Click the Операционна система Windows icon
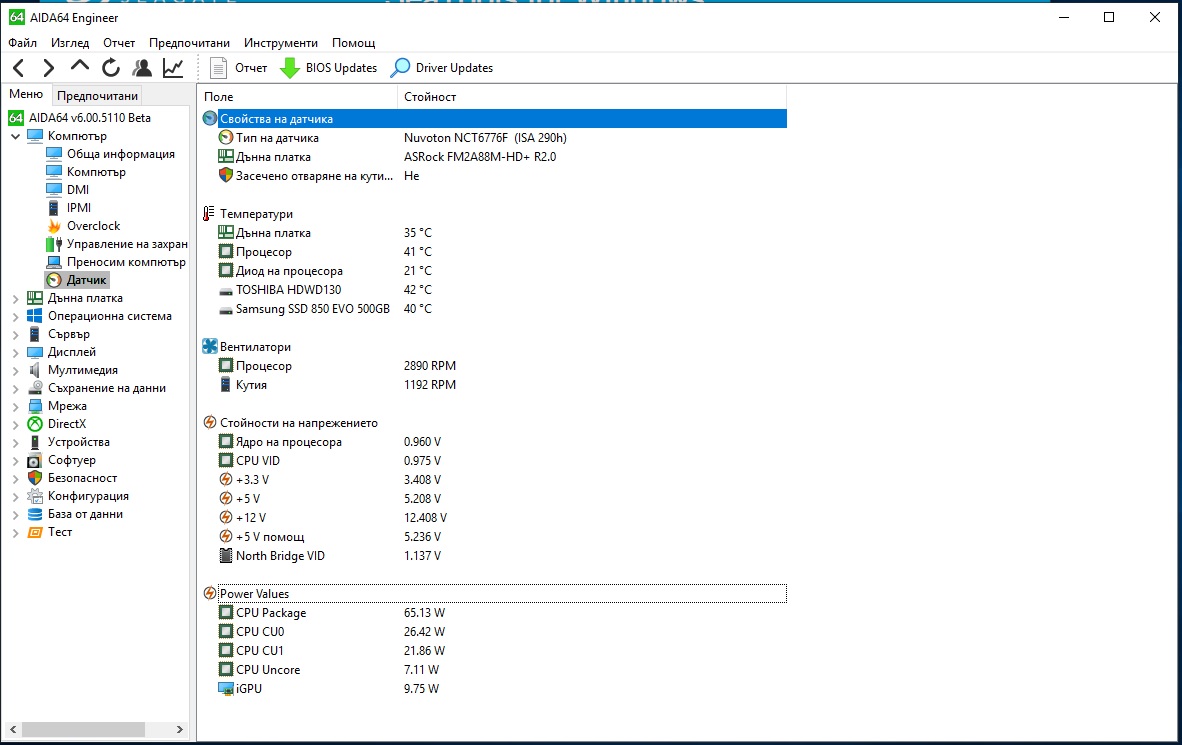1182x745 pixels. [x=35, y=316]
